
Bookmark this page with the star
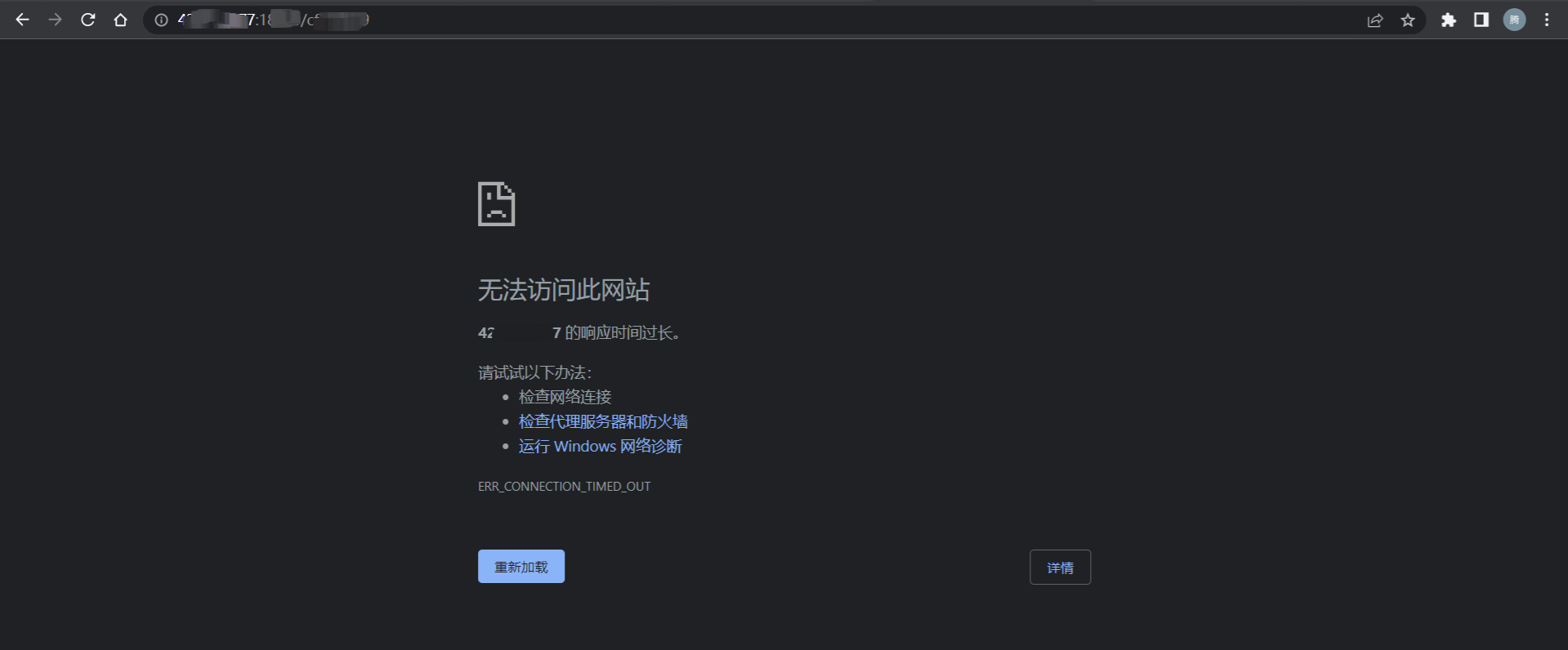[x=1408, y=20]
